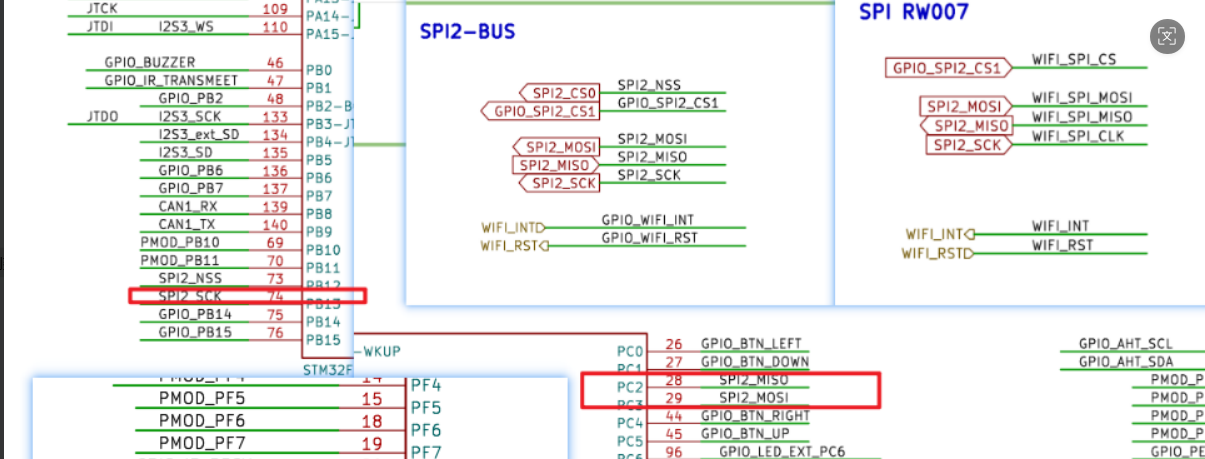Click the SPI RW007 block title
Image resolution: width=1205 pixels, height=459 pixels.
(914, 12)
